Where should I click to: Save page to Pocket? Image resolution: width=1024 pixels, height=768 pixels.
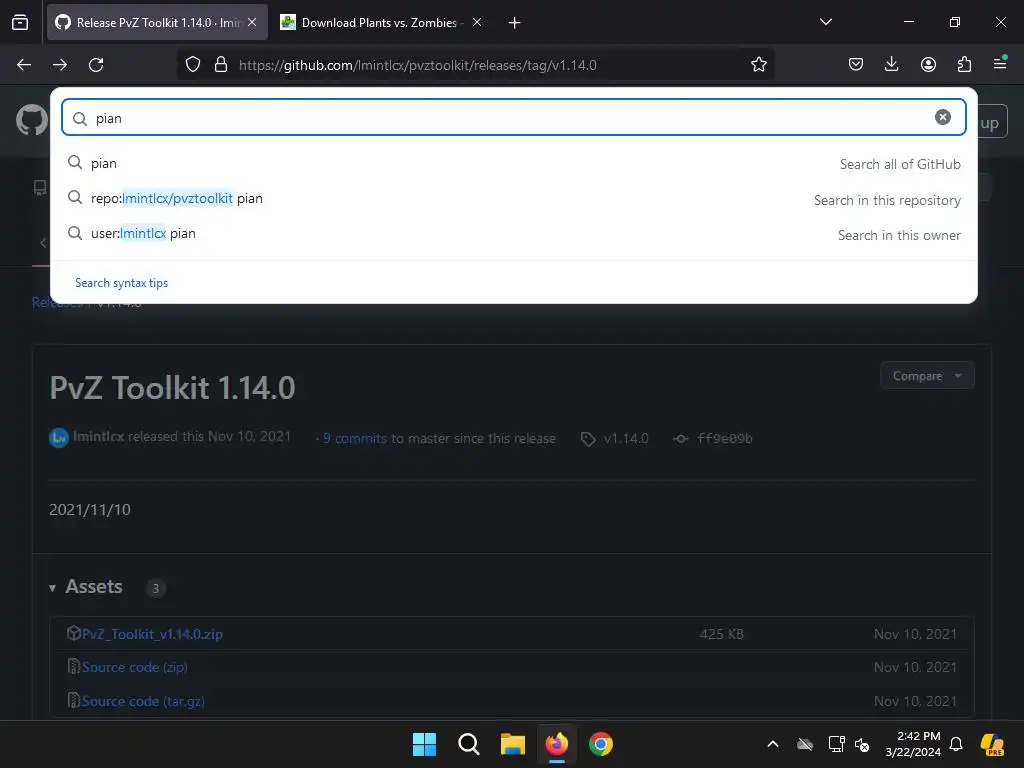click(856, 64)
